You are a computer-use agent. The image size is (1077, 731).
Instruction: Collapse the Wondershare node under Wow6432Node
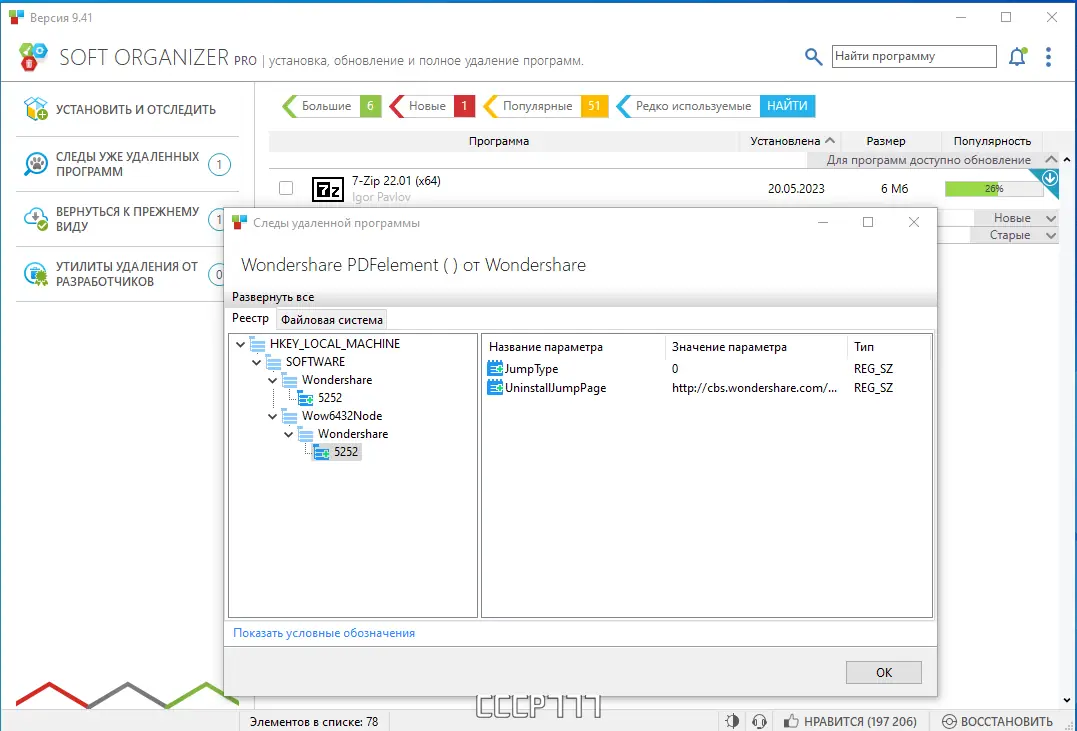[288, 434]
